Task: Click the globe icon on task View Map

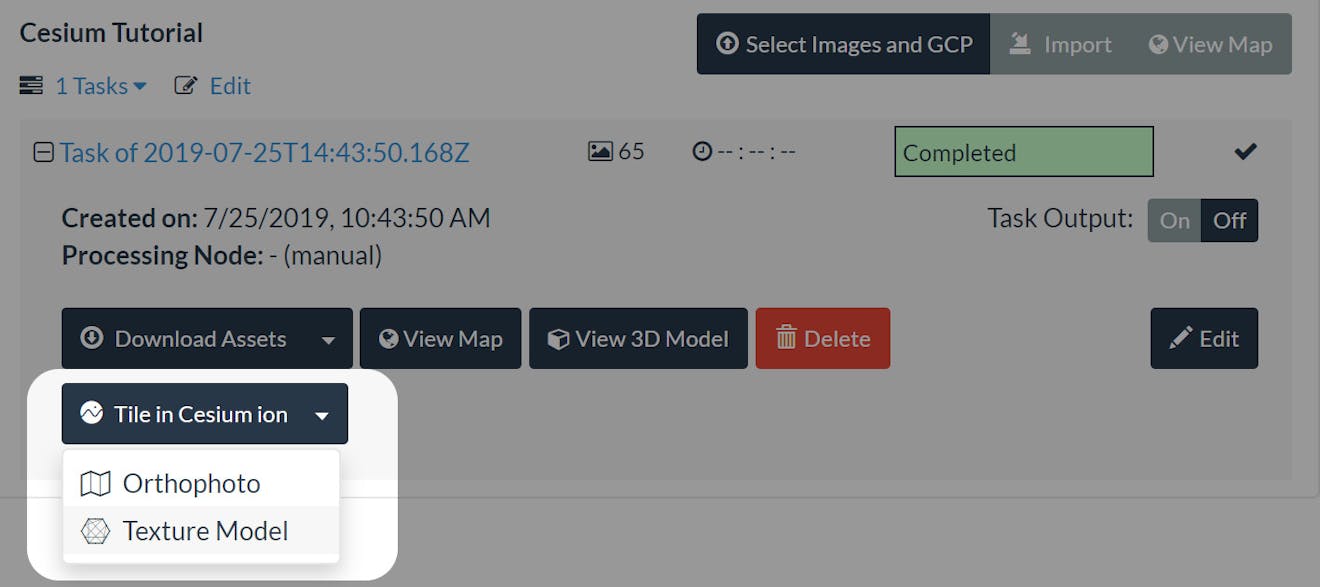Action: click(x=389, y=339)
